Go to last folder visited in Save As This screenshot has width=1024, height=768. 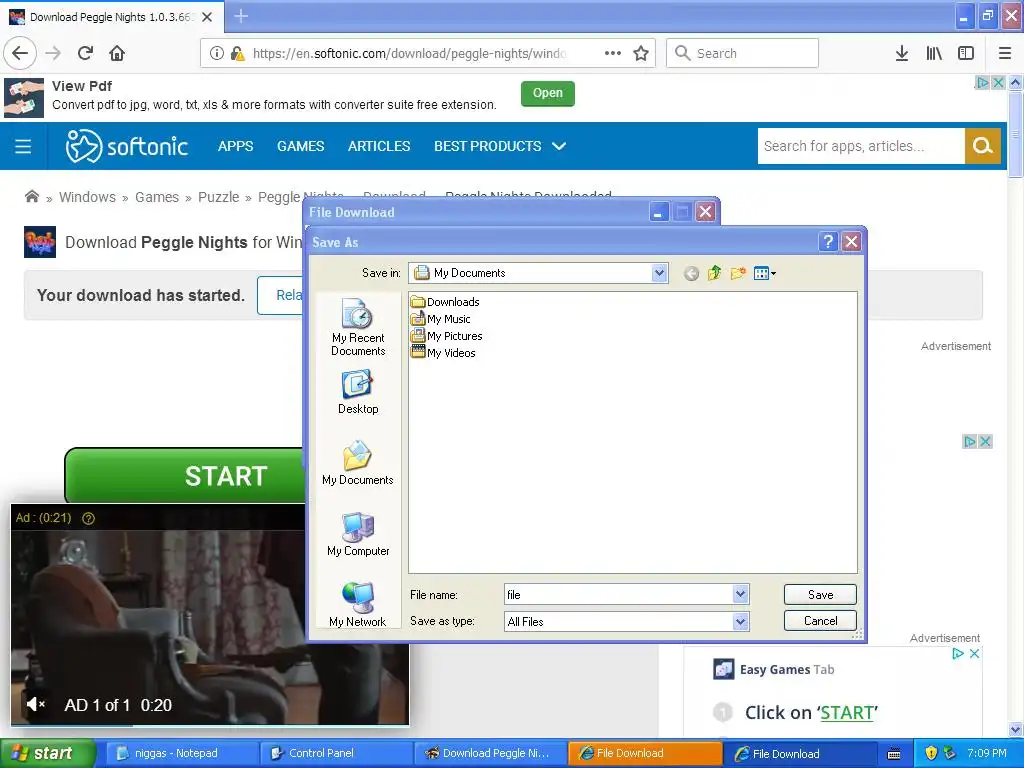tap(691, 274)
